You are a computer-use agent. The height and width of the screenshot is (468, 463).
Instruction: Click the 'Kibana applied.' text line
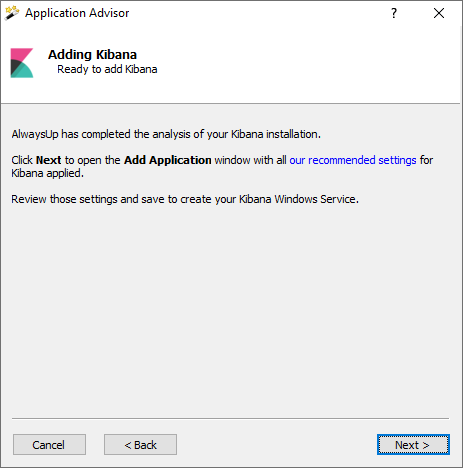[x=47, y=173]
